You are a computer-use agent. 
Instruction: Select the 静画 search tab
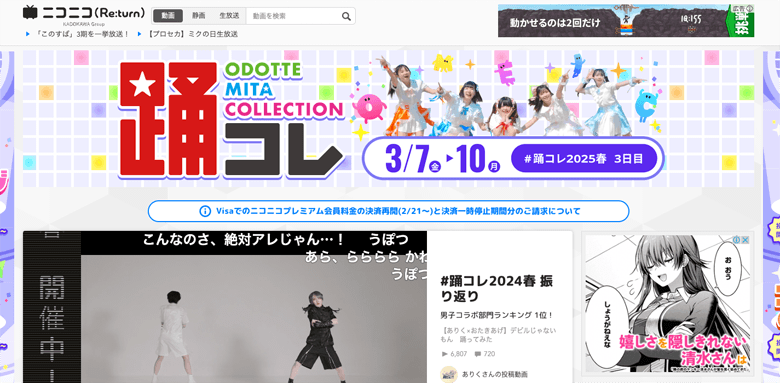coord(198,16)
